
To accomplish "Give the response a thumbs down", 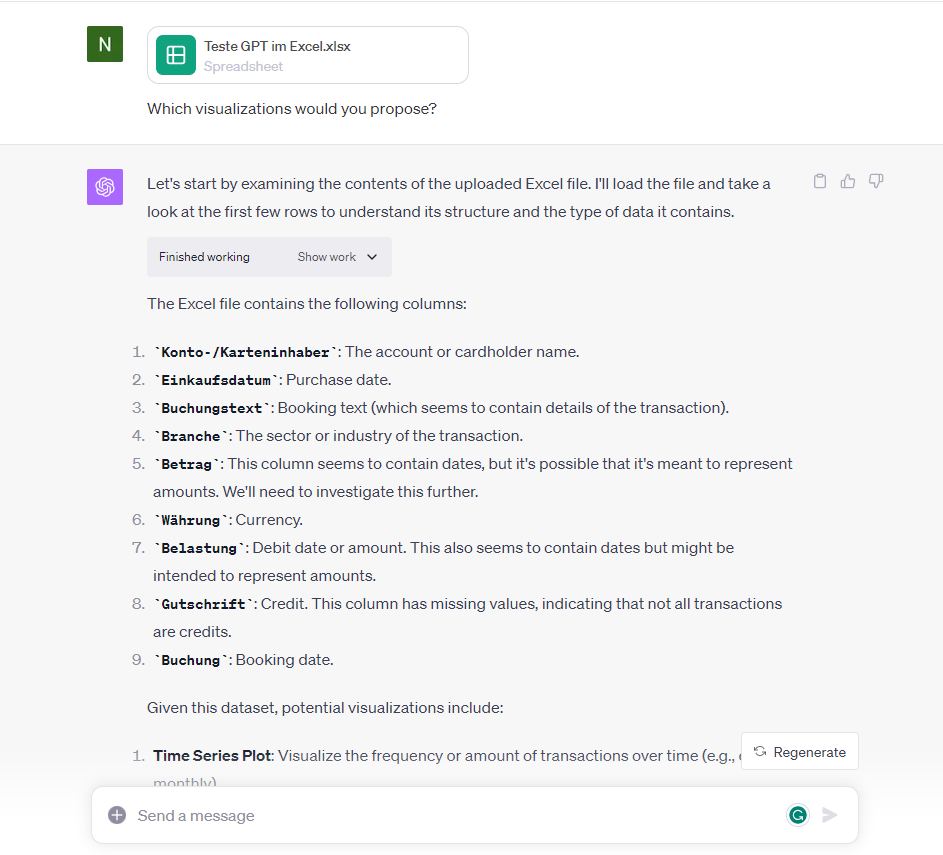I will (x=876, y=181).
